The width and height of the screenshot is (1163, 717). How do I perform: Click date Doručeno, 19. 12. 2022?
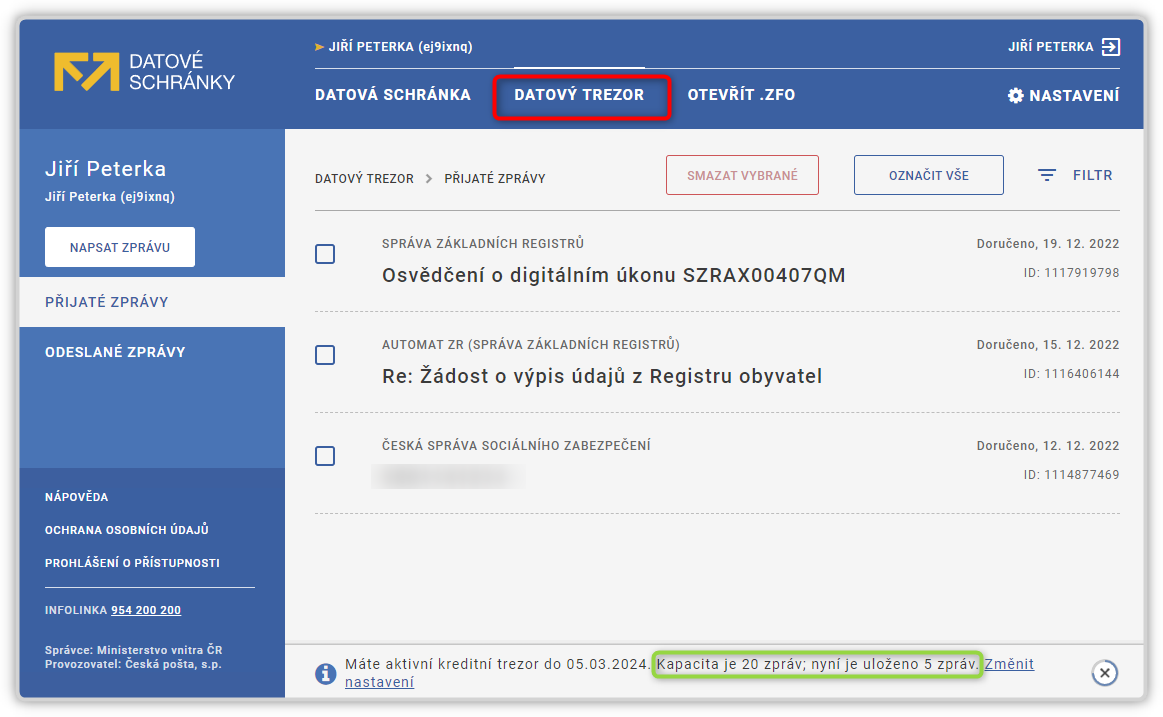[1048, 244]
